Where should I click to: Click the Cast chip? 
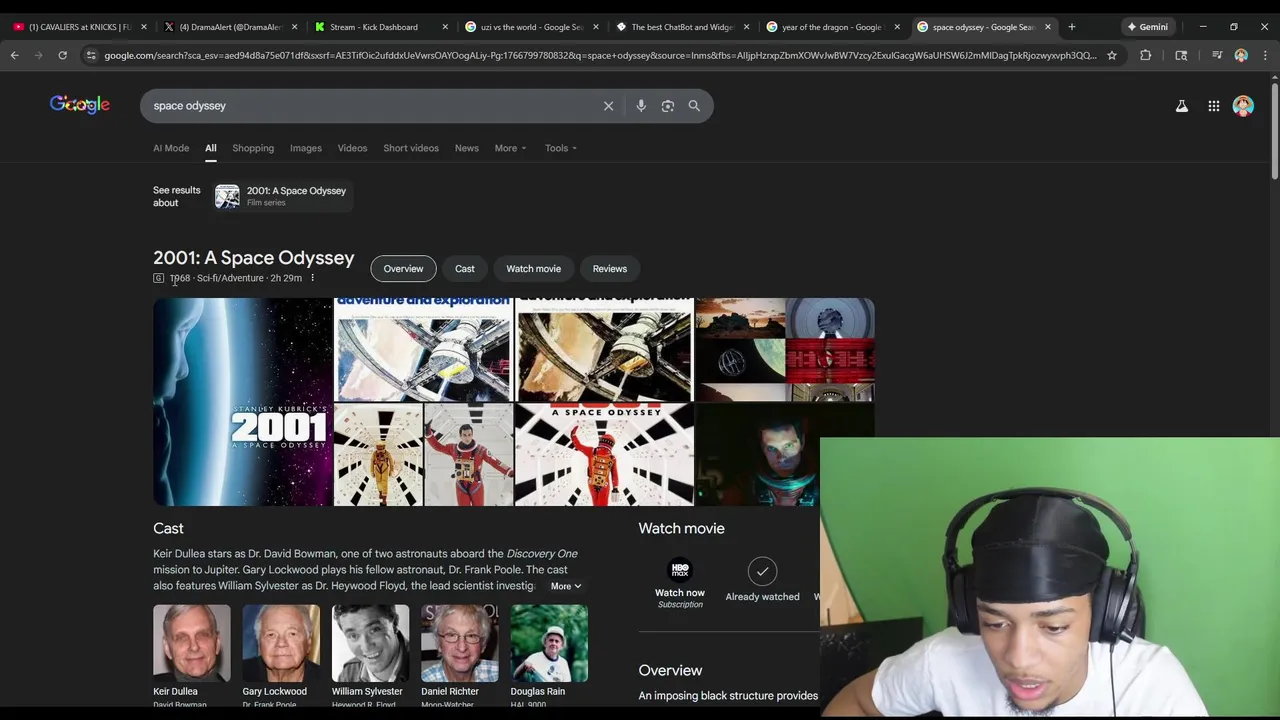pos(465,268)
